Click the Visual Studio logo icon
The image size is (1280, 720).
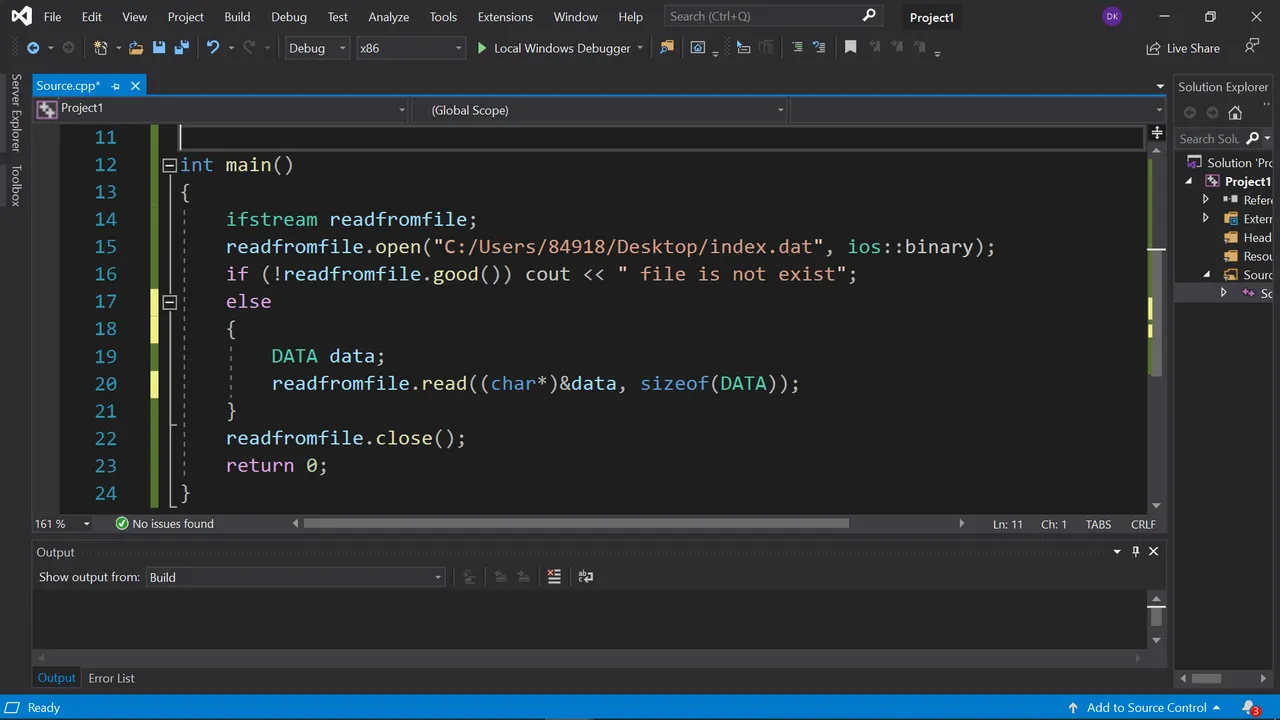click(x=20, y=17)
